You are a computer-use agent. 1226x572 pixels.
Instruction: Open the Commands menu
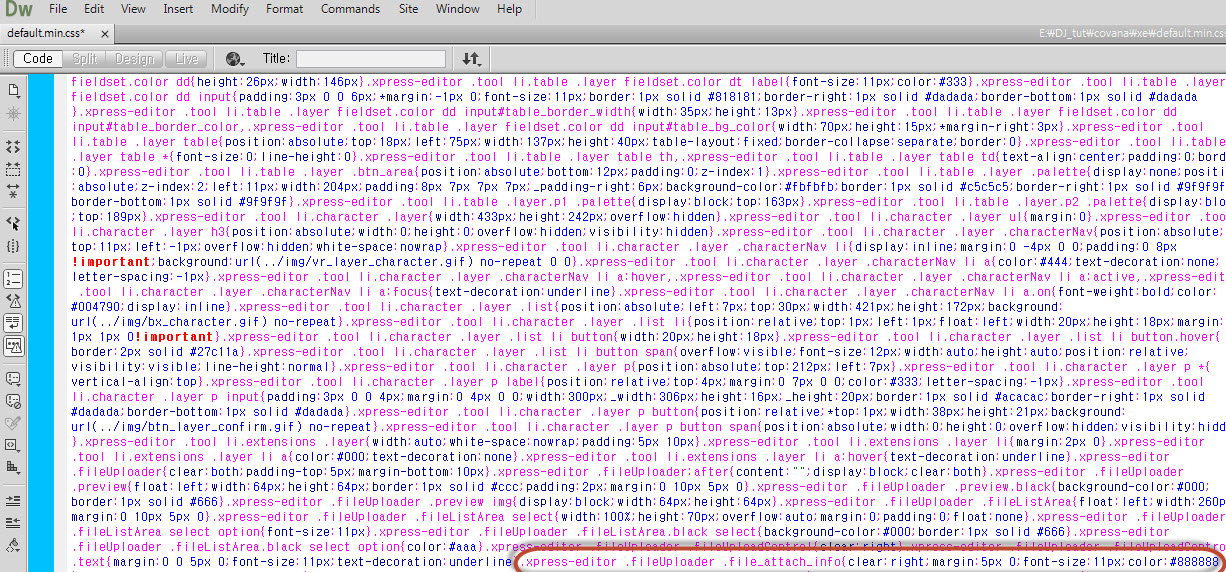click(350, 9)
